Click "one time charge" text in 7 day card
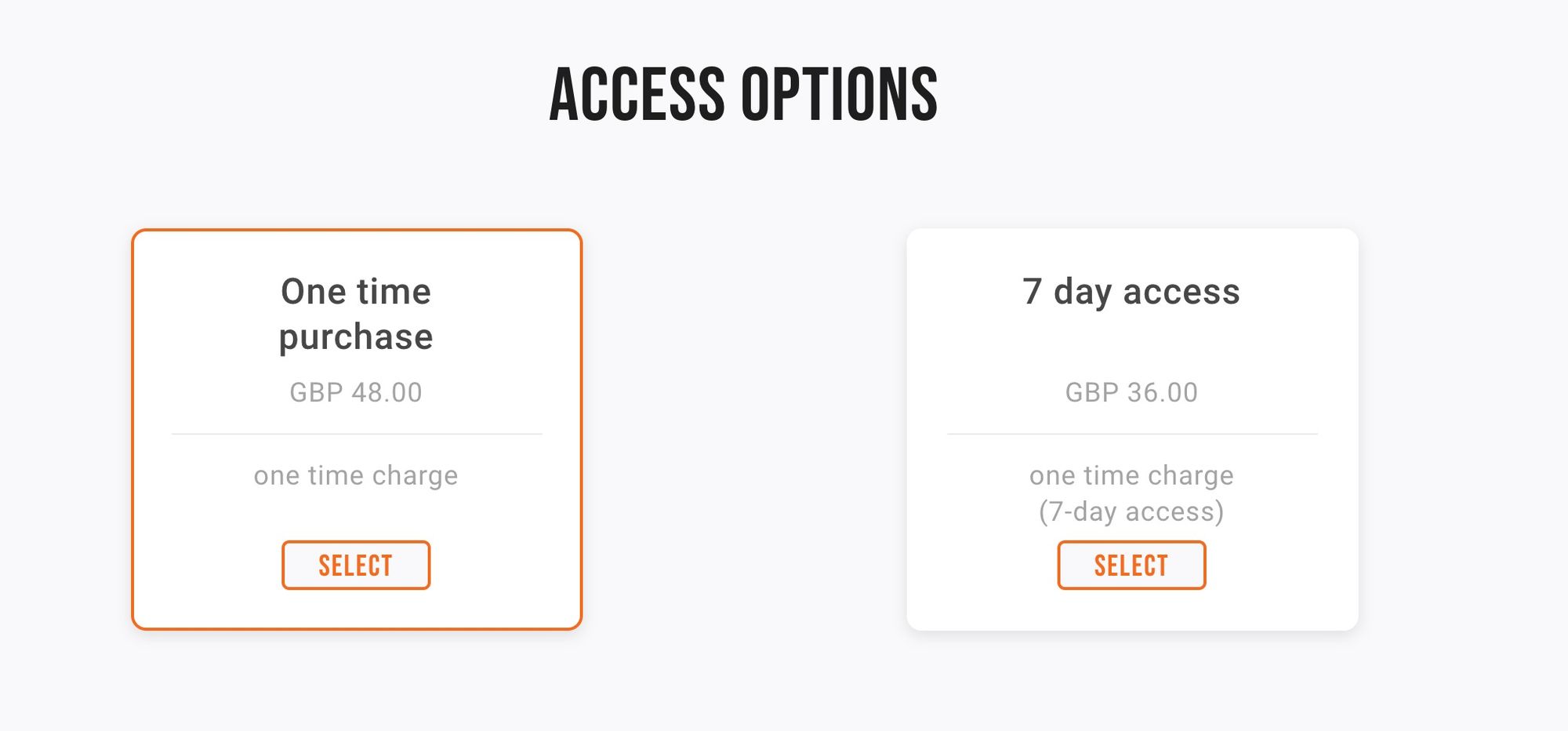 1131,475
